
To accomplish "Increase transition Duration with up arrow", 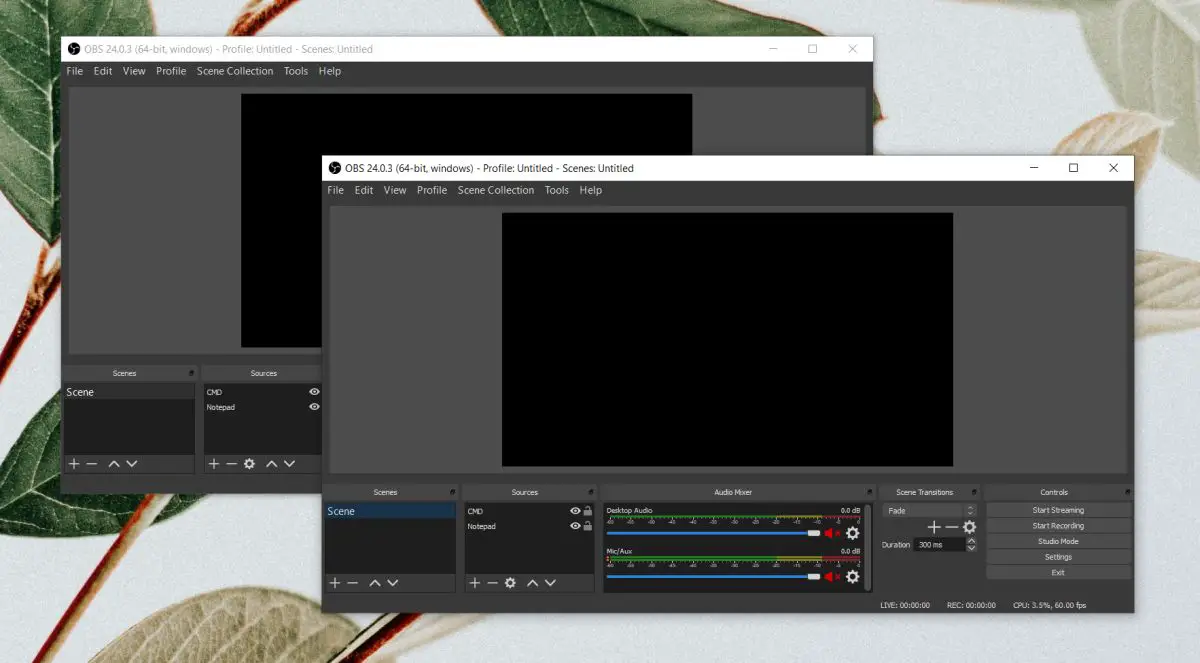I will tap(971, 541).
